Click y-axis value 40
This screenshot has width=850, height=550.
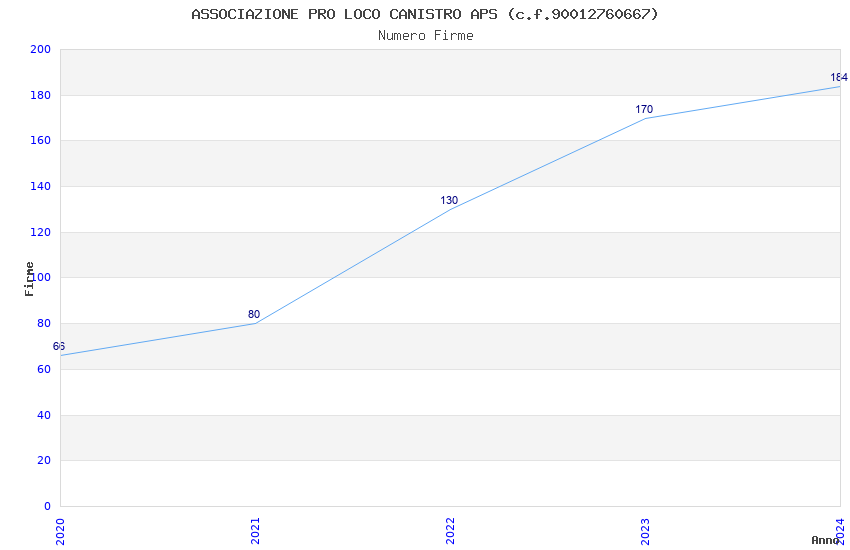[44, 416]
